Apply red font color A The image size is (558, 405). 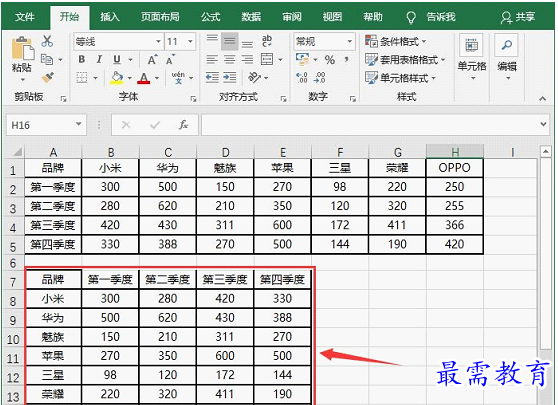[x=143, y=78]
